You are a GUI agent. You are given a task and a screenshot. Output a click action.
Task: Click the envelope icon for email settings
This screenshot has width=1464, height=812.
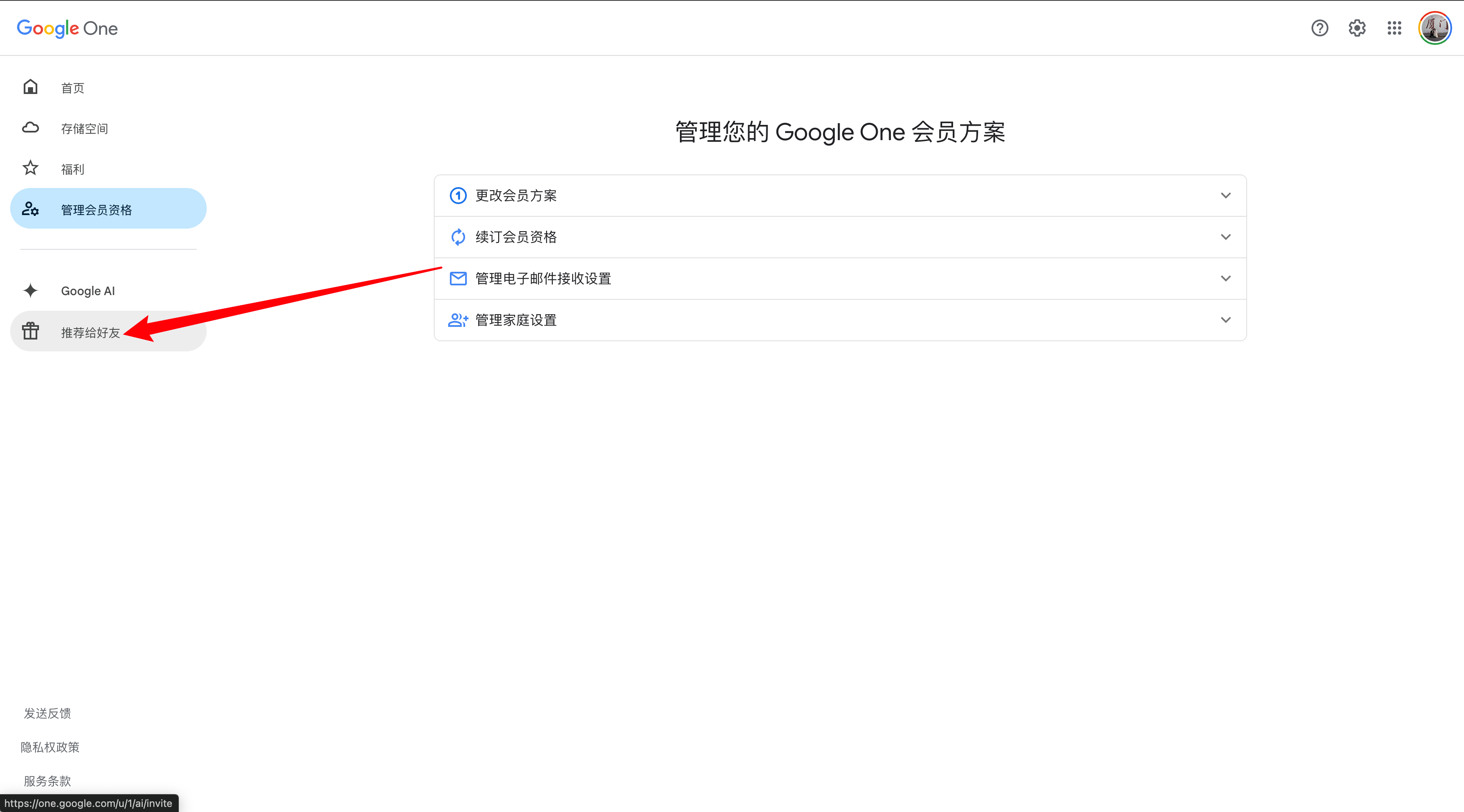point(458,278)
